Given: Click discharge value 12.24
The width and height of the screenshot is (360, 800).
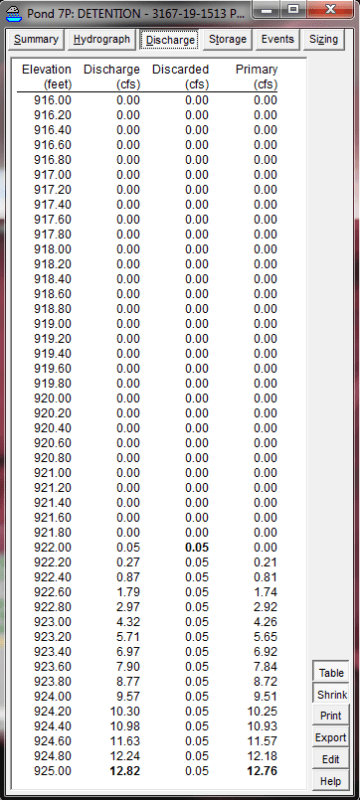Looking at the screenshot, I should click(x=125, y=756).
